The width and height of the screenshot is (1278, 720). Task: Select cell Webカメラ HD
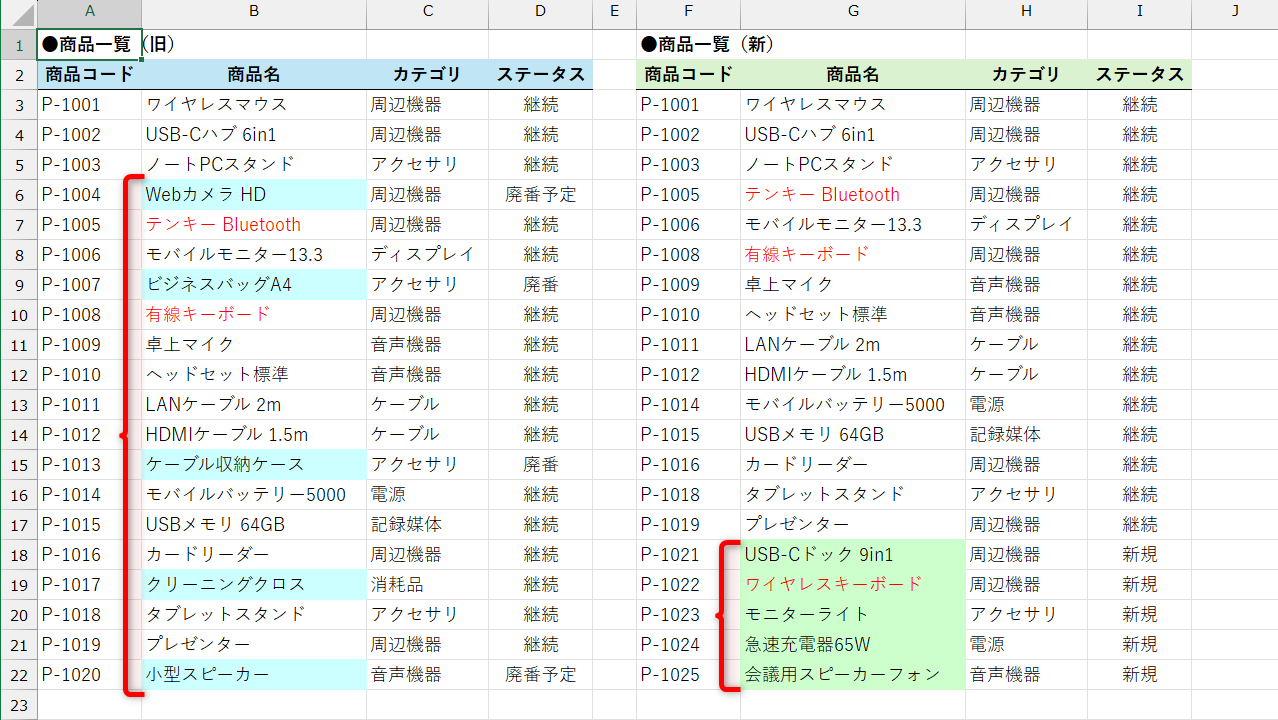254,195
